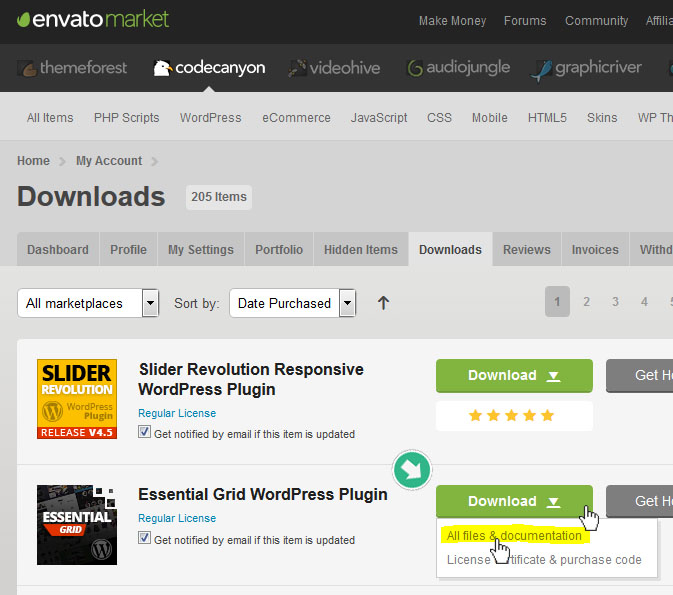Go to My Account in the breadcrumb

pyautogui.click(x=109, y=161)
